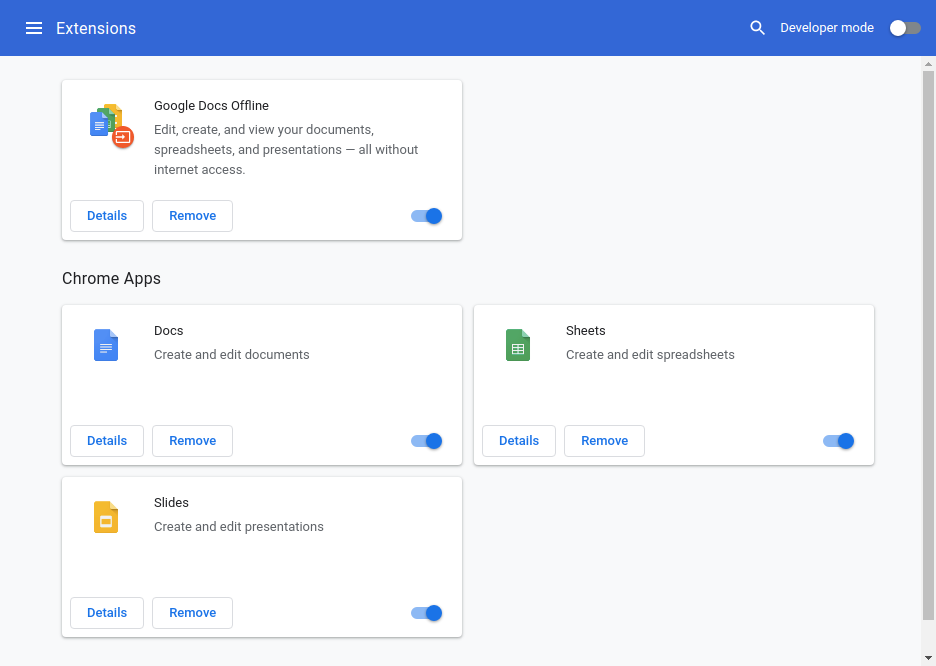
Task: Click the Slides app name text
Action: pos(171,502)
